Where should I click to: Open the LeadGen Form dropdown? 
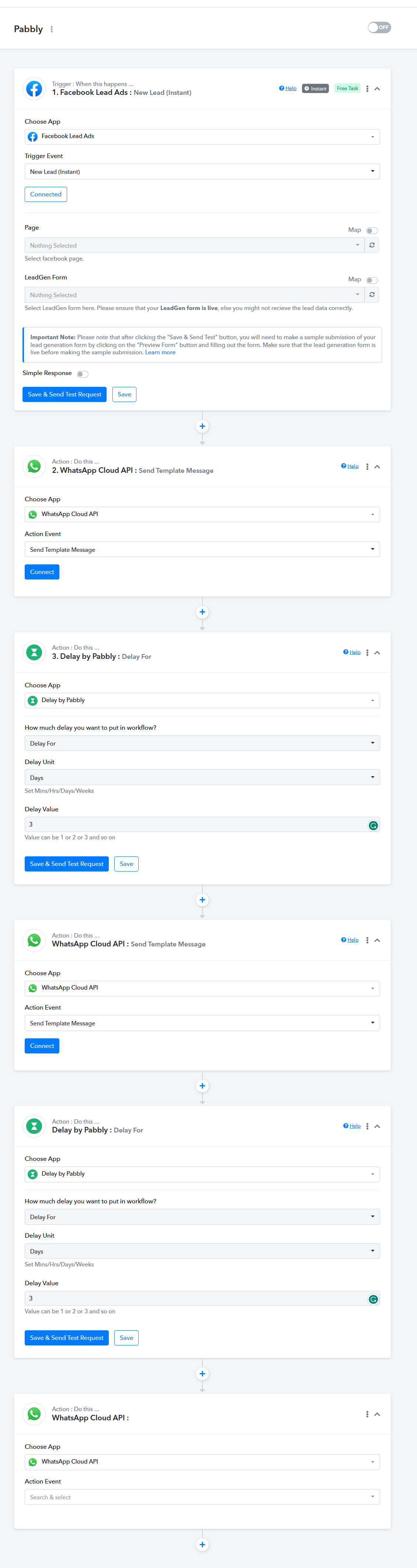[x=194, y=295]
